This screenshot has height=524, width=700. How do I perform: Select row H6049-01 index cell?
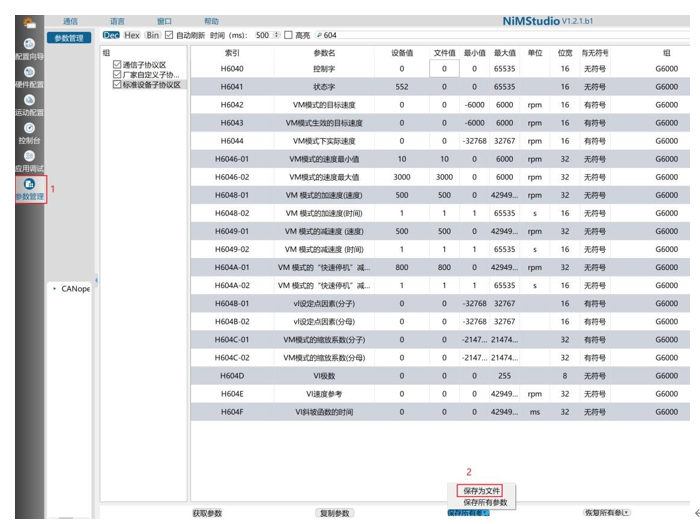232,231
